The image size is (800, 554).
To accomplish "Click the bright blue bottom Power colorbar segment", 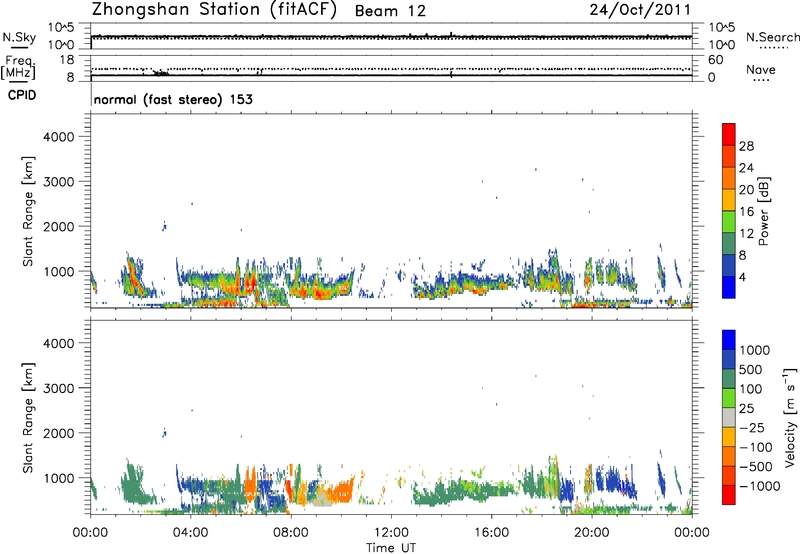I will pyautogui.click(x=729, y=288).
